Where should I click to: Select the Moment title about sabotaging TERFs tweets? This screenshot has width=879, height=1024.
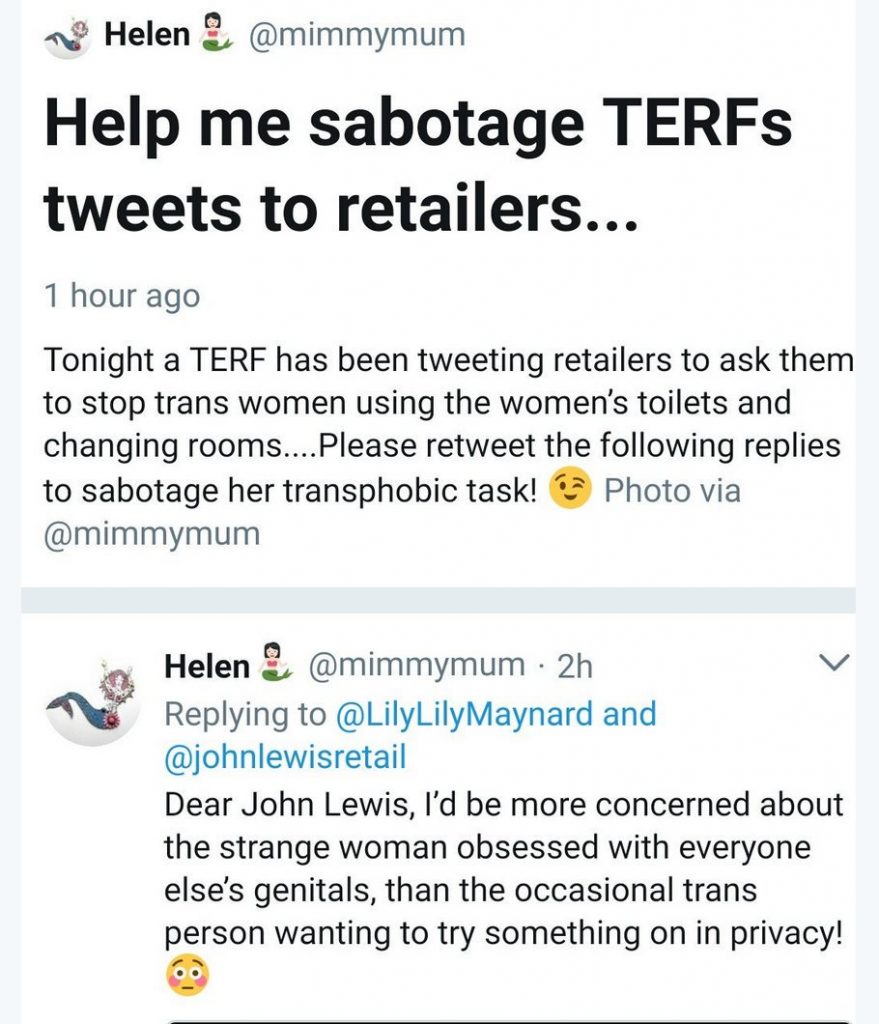tap(418, 166)
